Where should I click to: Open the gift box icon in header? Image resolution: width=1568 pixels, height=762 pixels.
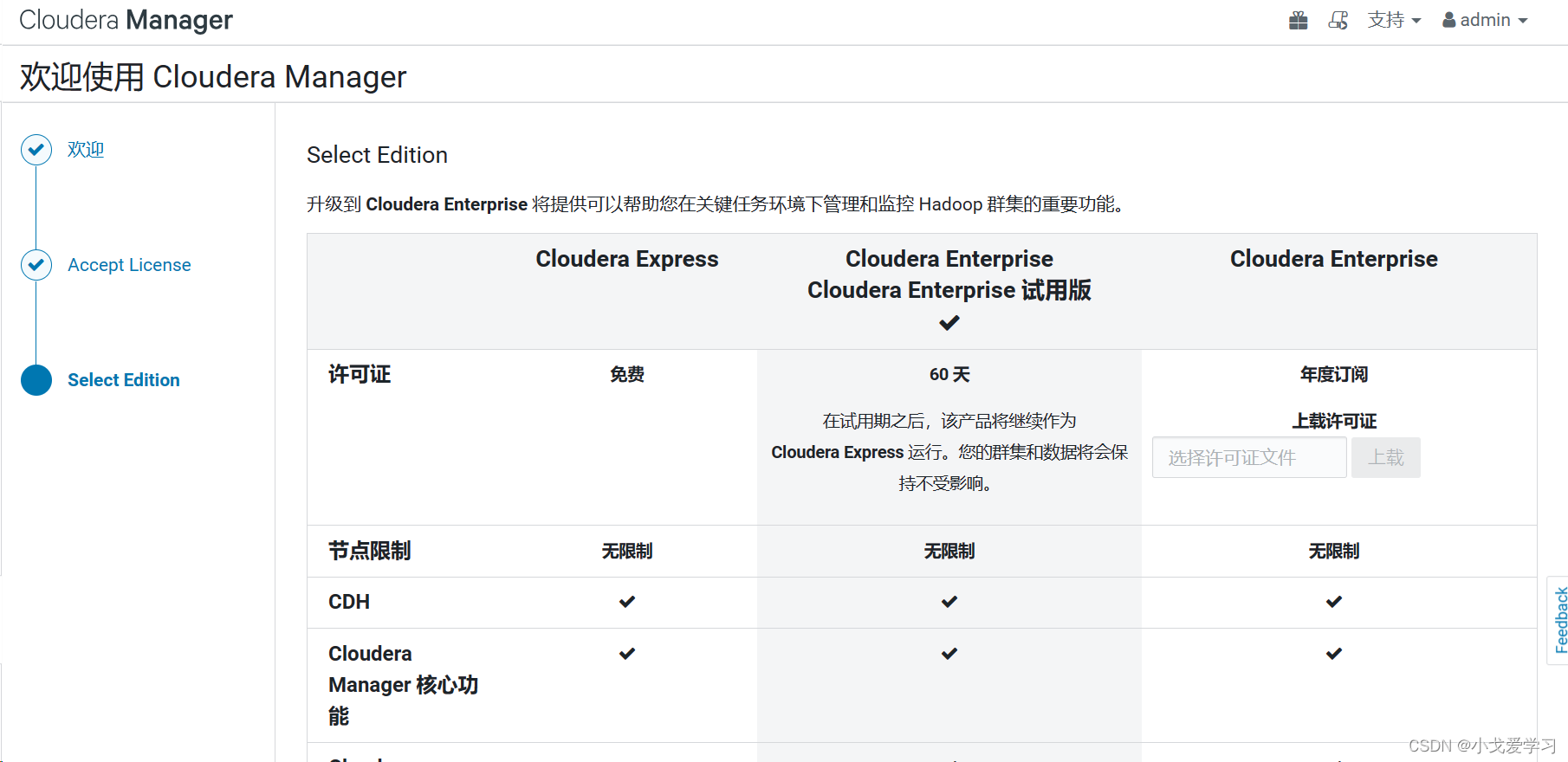(1298, 20)
